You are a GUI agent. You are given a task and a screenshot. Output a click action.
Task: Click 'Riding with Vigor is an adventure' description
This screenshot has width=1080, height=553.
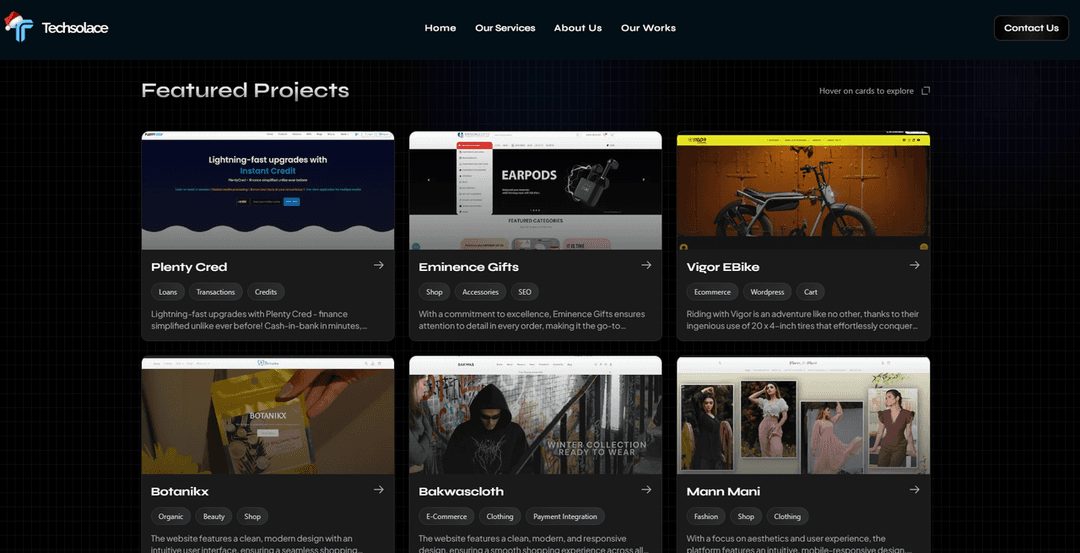[803, 320]
